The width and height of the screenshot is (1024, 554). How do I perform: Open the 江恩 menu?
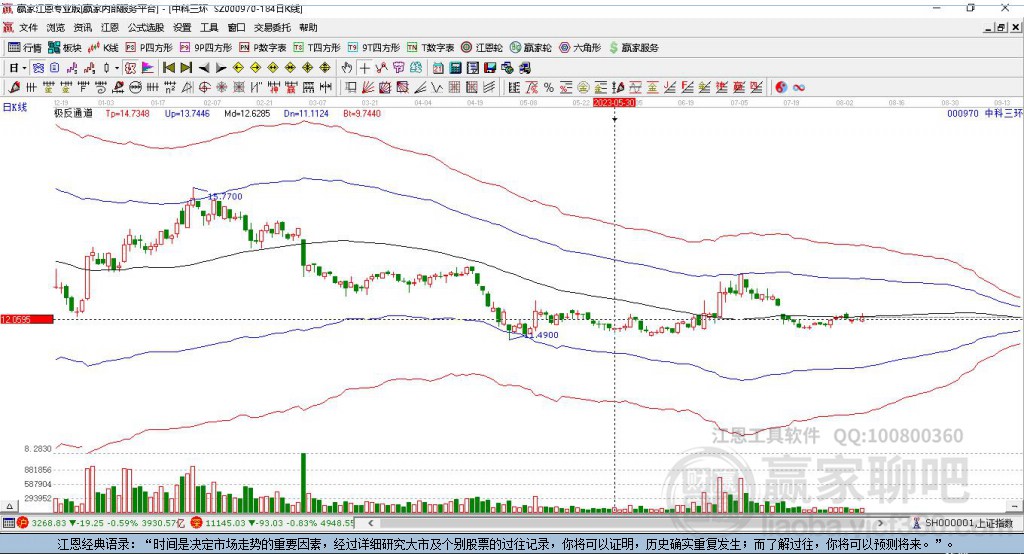tap(110, 27)
